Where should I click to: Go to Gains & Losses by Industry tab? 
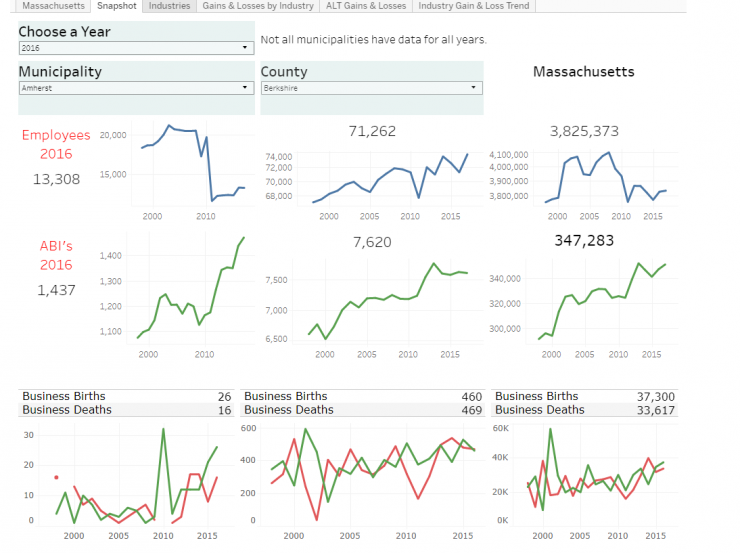pyautogui.click(x=258, y=6)
